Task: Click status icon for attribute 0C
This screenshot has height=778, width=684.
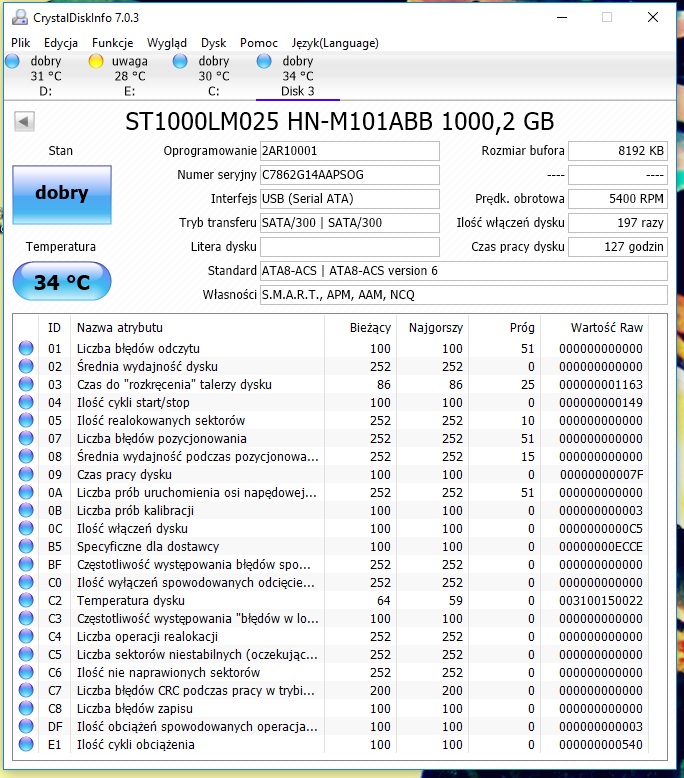Action: (x=26, y=528)
